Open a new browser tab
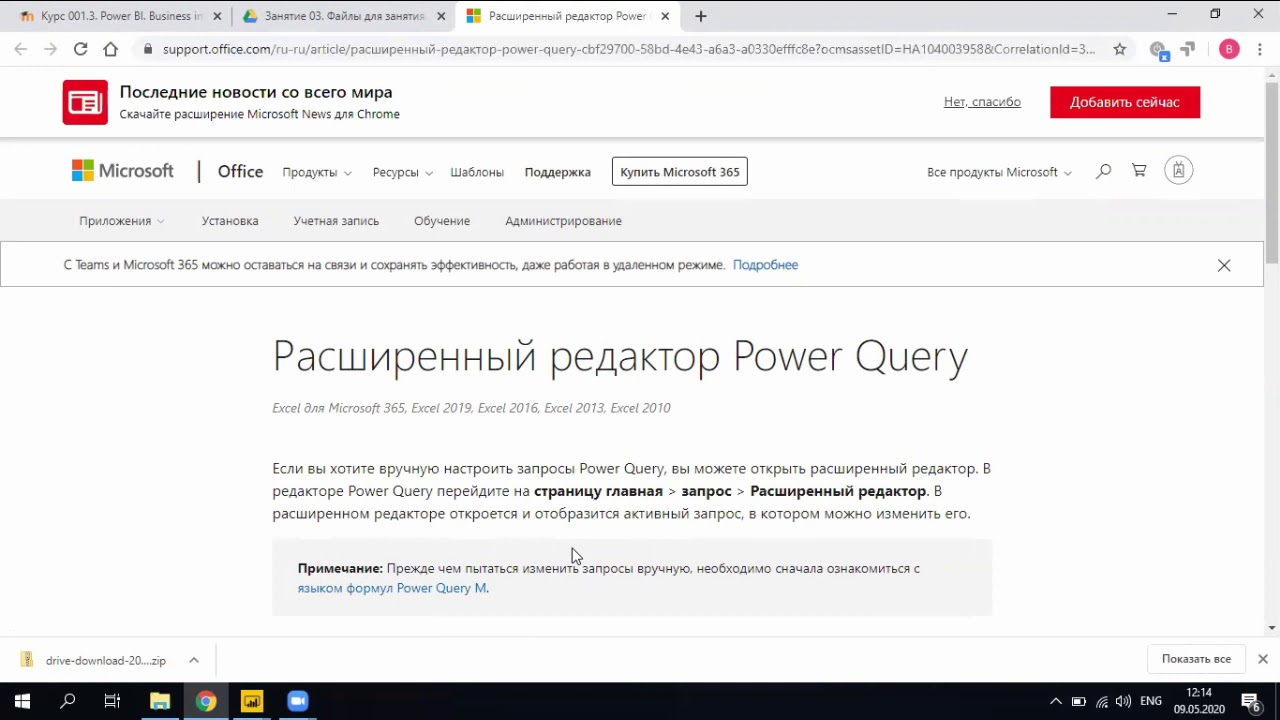 (701, 16)
